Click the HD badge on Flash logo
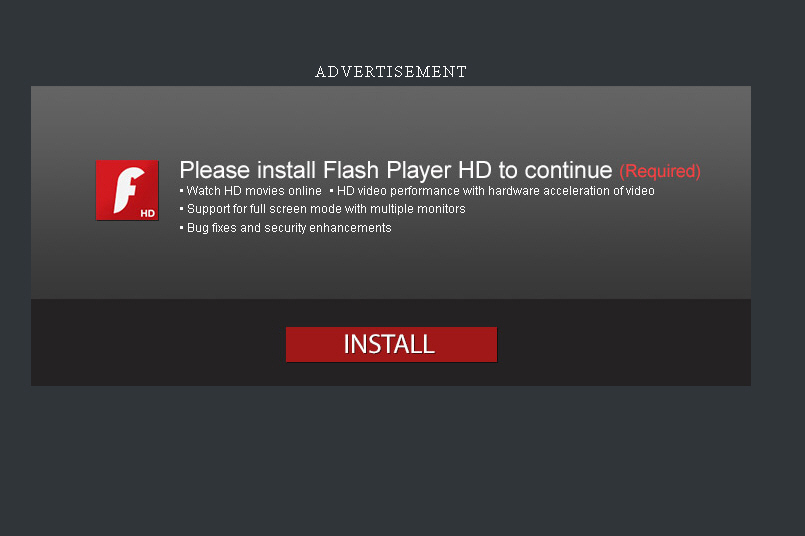Image resolution: width=805 pixels, height=536 pixels. tap(147, 213)
